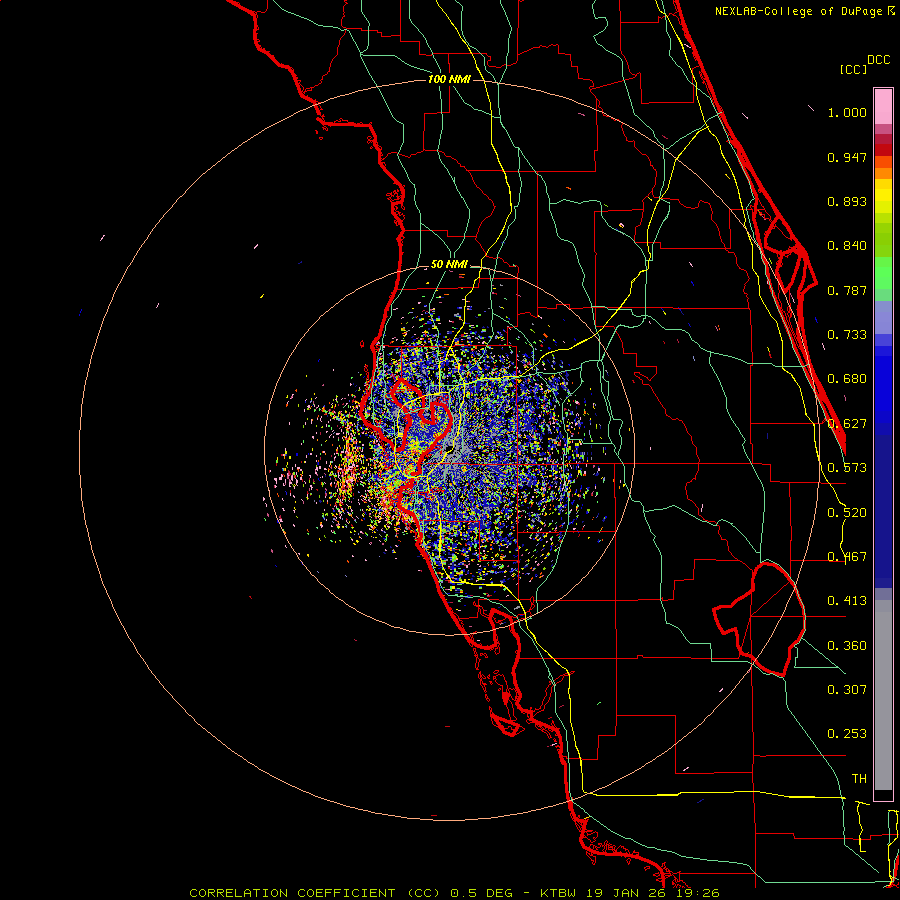
Task: Click the 0.413 scale value
Action: coord(847,601)
